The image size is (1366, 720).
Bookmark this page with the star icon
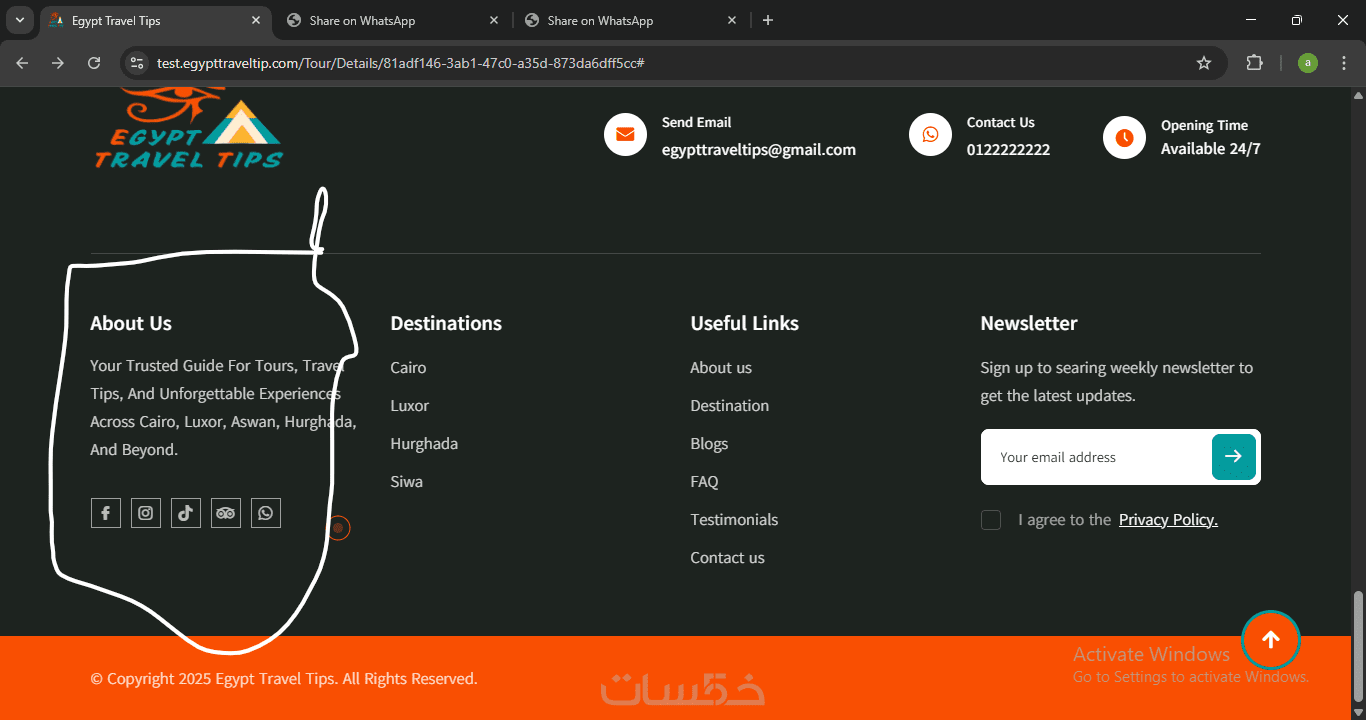pos(1204,63)
